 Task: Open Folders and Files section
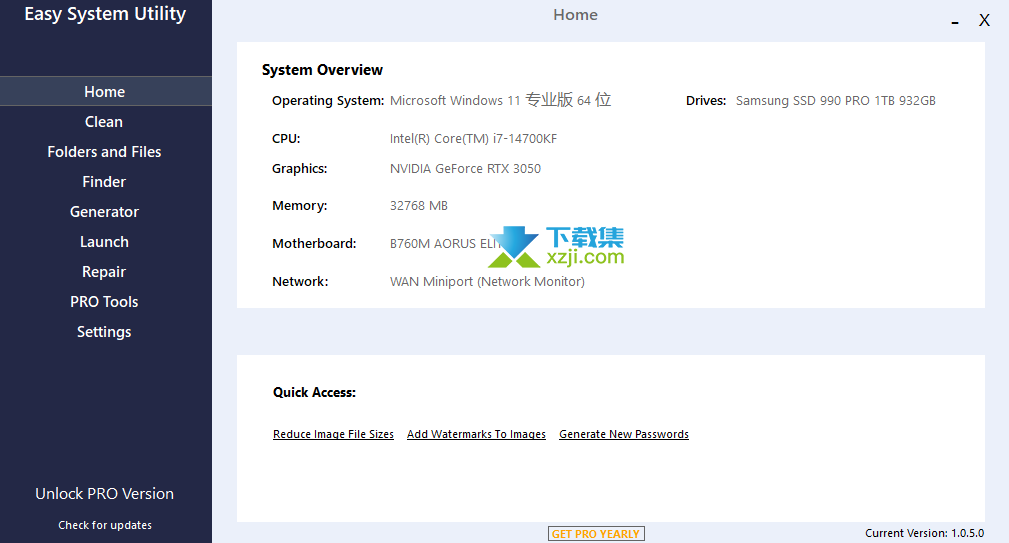pyautogui.click(x=104, y=152)
